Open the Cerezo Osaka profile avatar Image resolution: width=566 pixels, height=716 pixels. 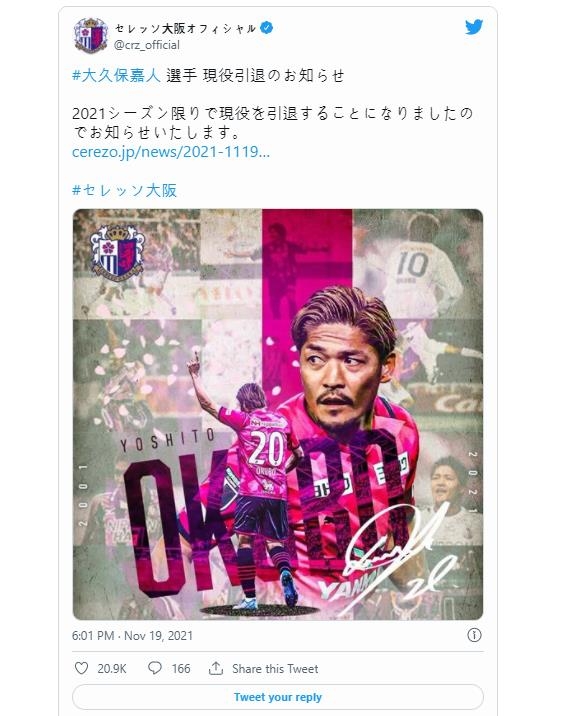[x=90, y=35]
